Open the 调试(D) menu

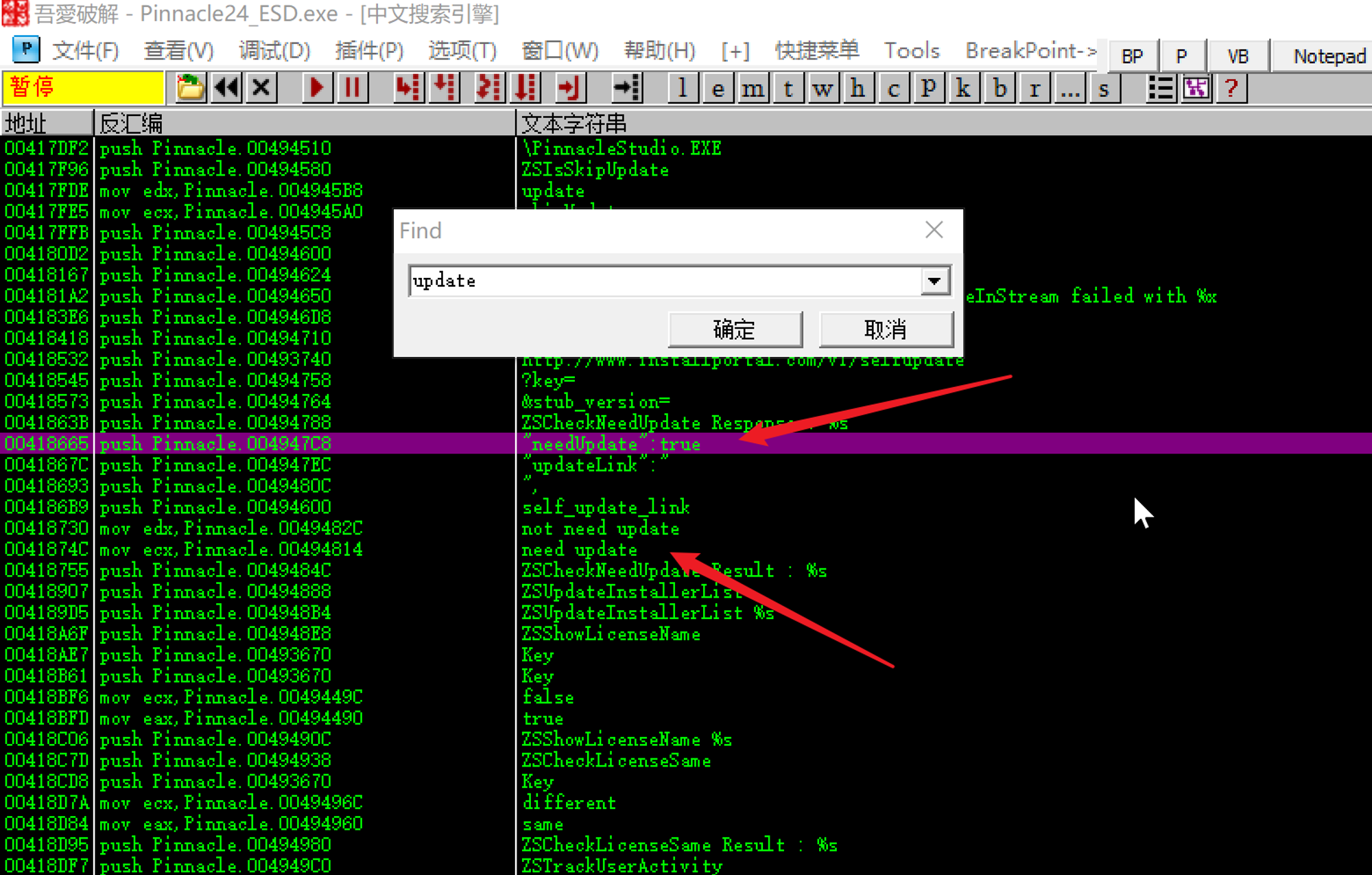pyautogui.click(x=274, y=50)
